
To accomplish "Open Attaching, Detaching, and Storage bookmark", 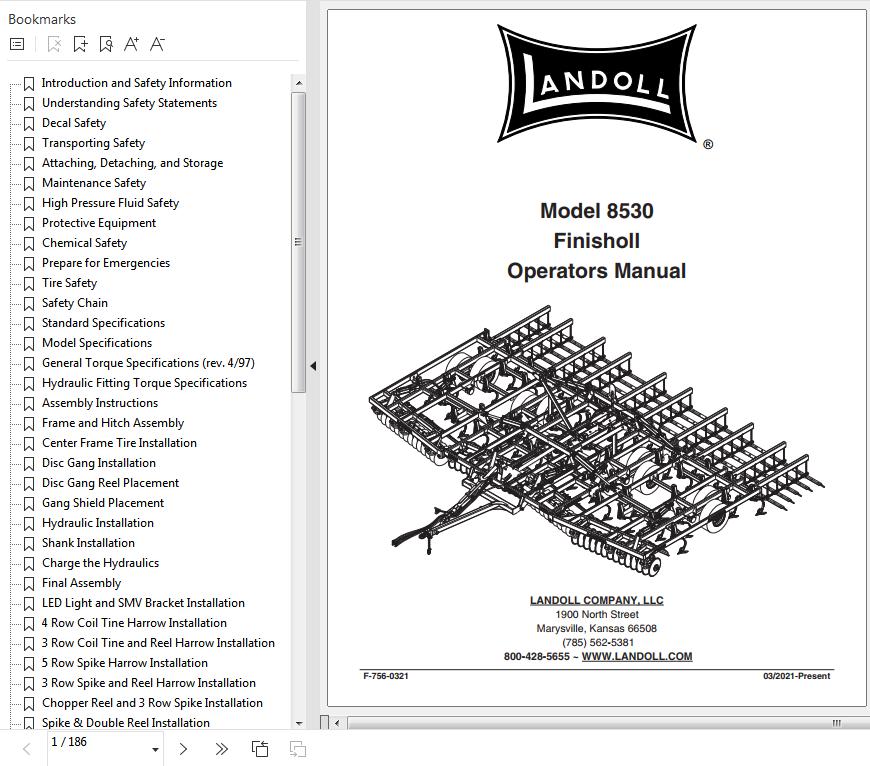I will tap(133, 163).
